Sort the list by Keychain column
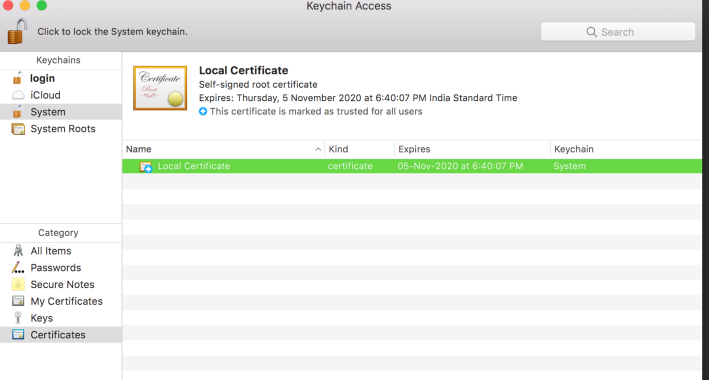Screen dimensions: 709x380 [626, 149]
